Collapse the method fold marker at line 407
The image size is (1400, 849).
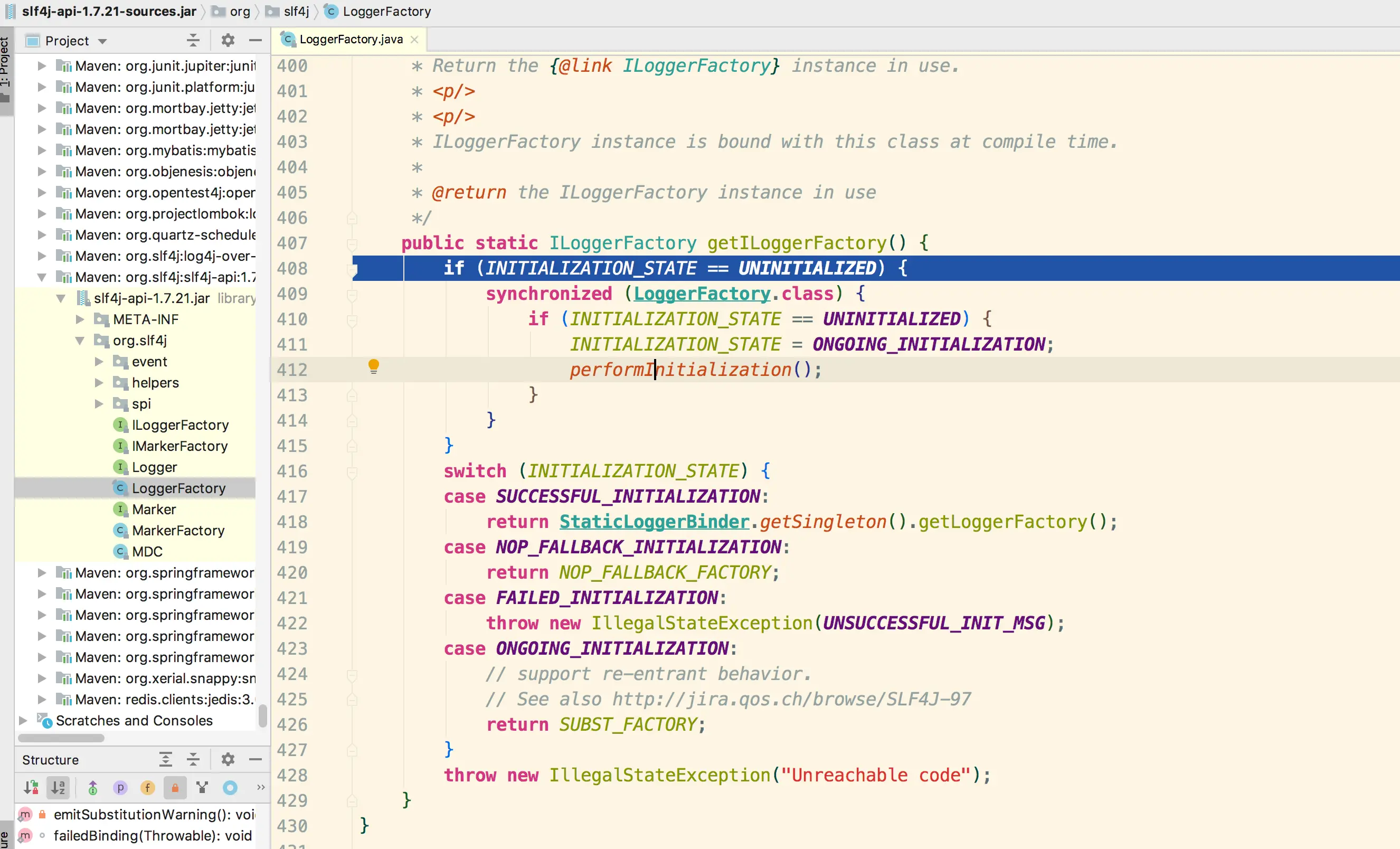pos(352,244)
